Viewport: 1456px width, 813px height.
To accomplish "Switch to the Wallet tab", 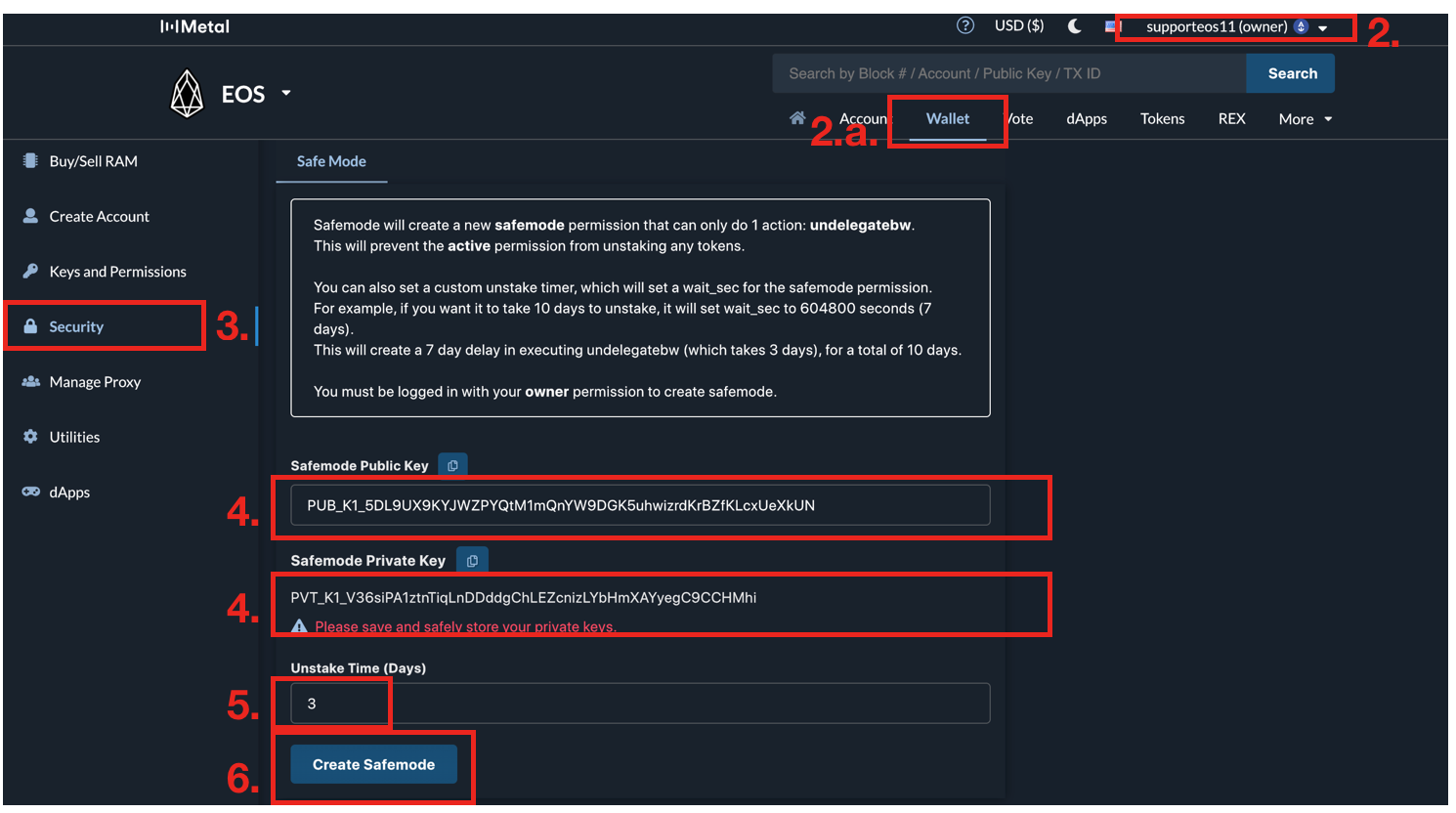I will coord(948,119).
